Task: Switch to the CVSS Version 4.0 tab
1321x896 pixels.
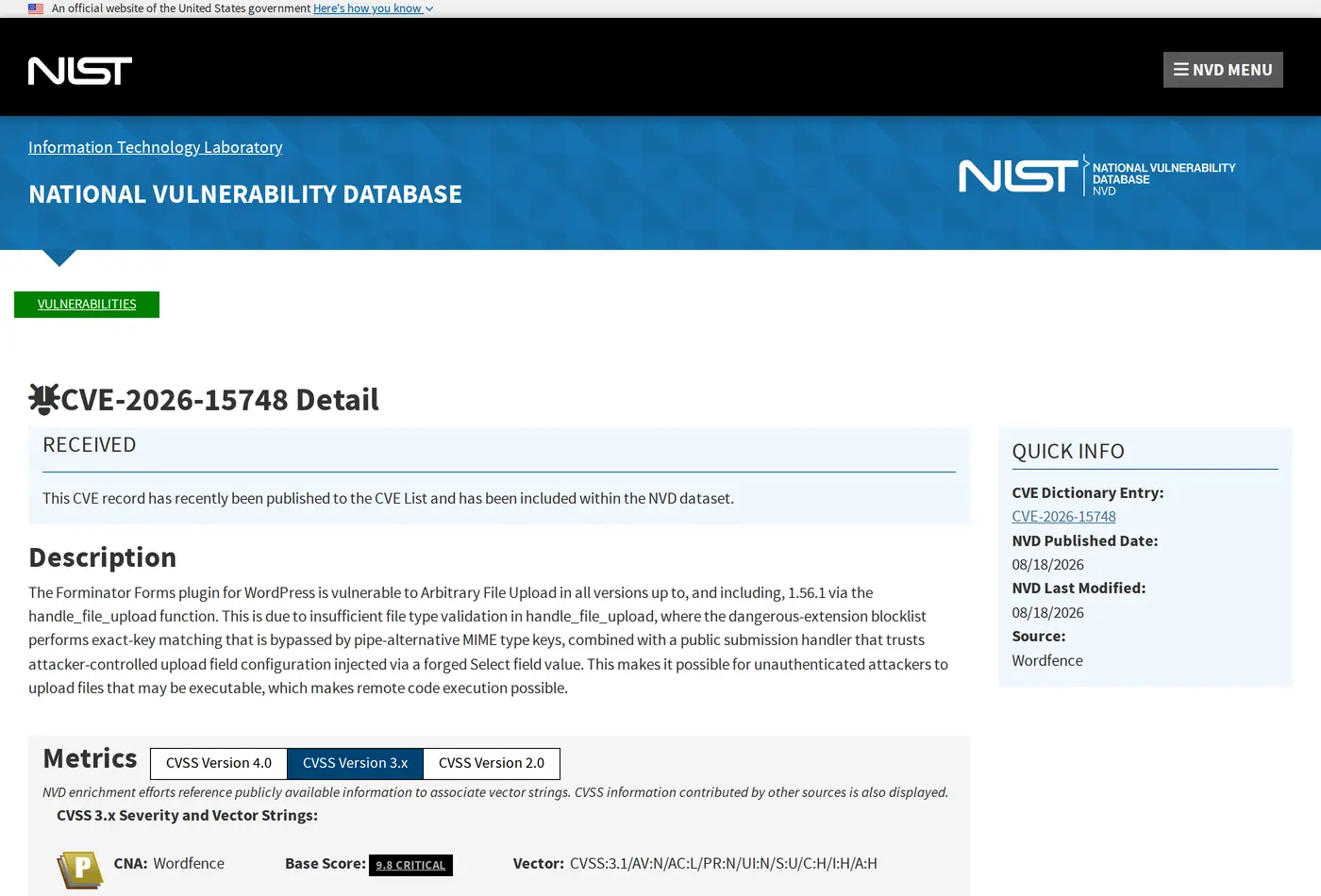Action: tap(219, 763)
